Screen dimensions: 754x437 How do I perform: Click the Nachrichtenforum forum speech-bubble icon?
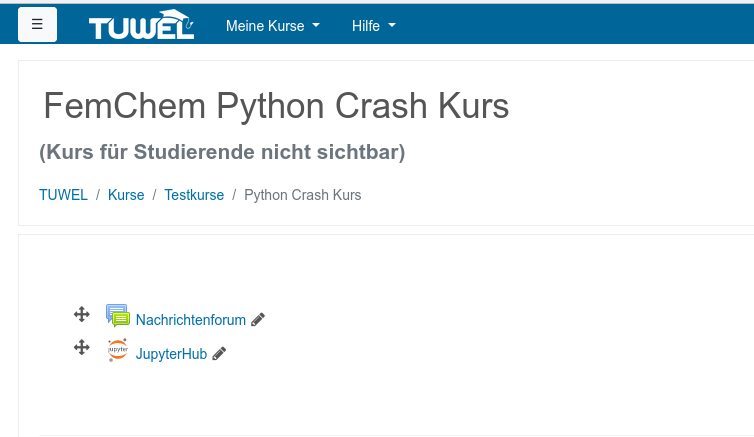[118, 317]
